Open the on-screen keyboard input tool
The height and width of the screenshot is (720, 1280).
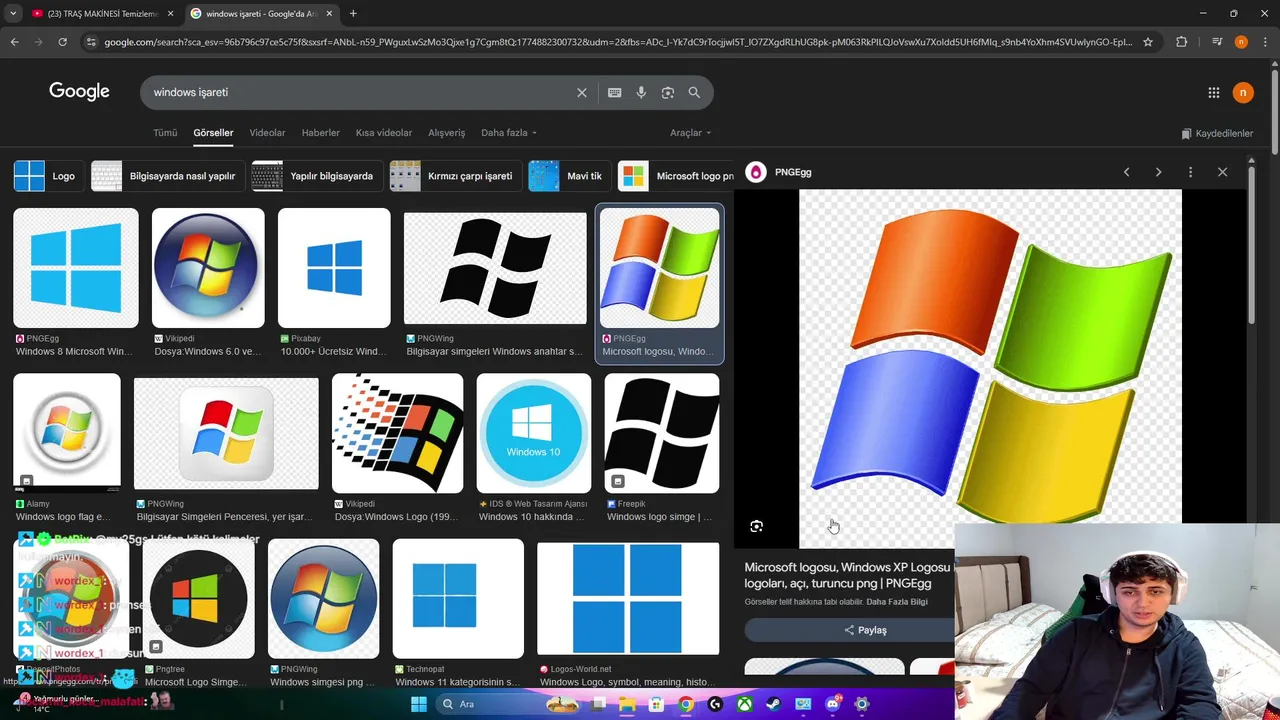point(615,92)
